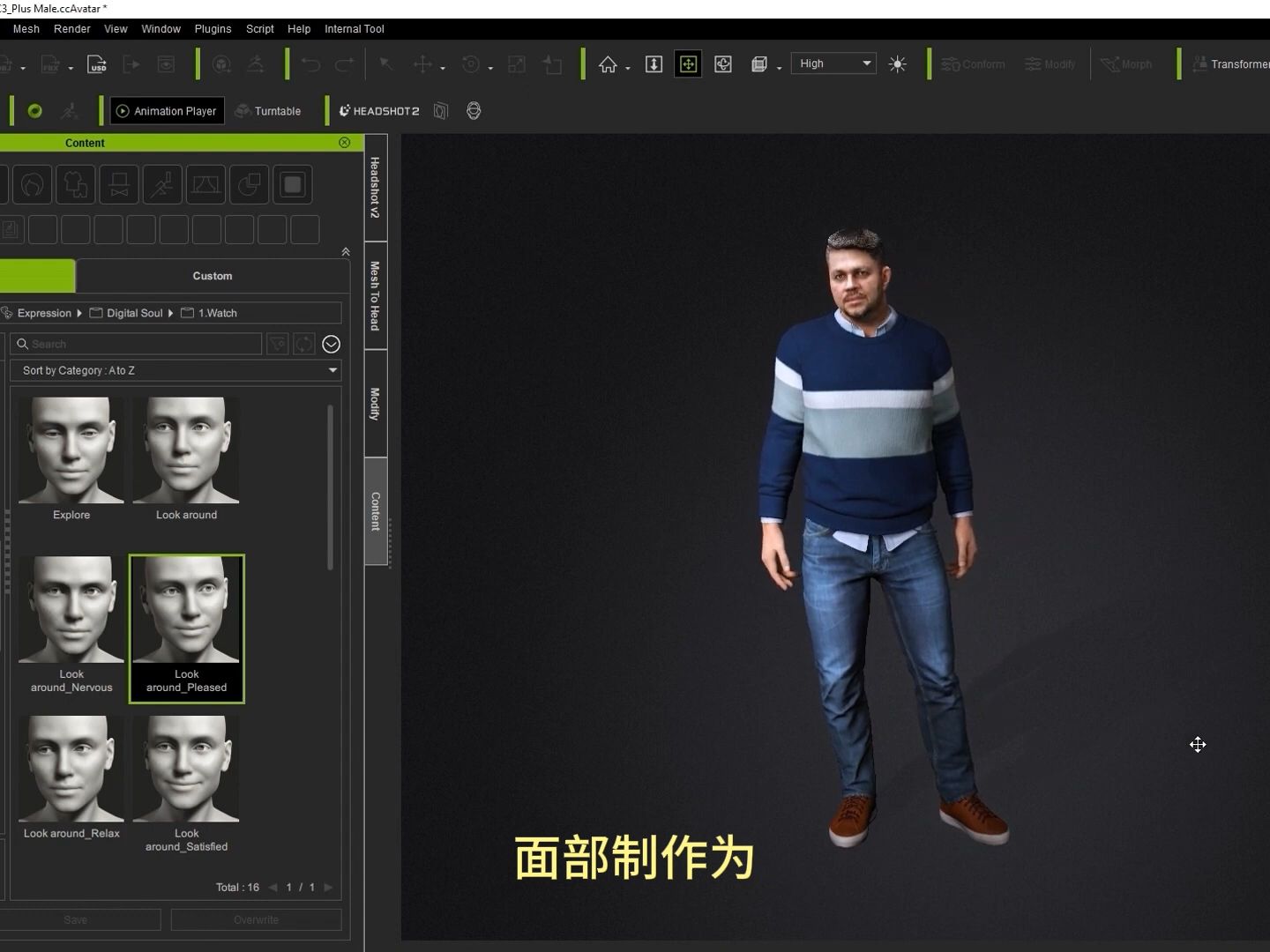Open the Rotate tool dropdown arrow
This screenshot has width=1270, height=952.
[490, 68]
